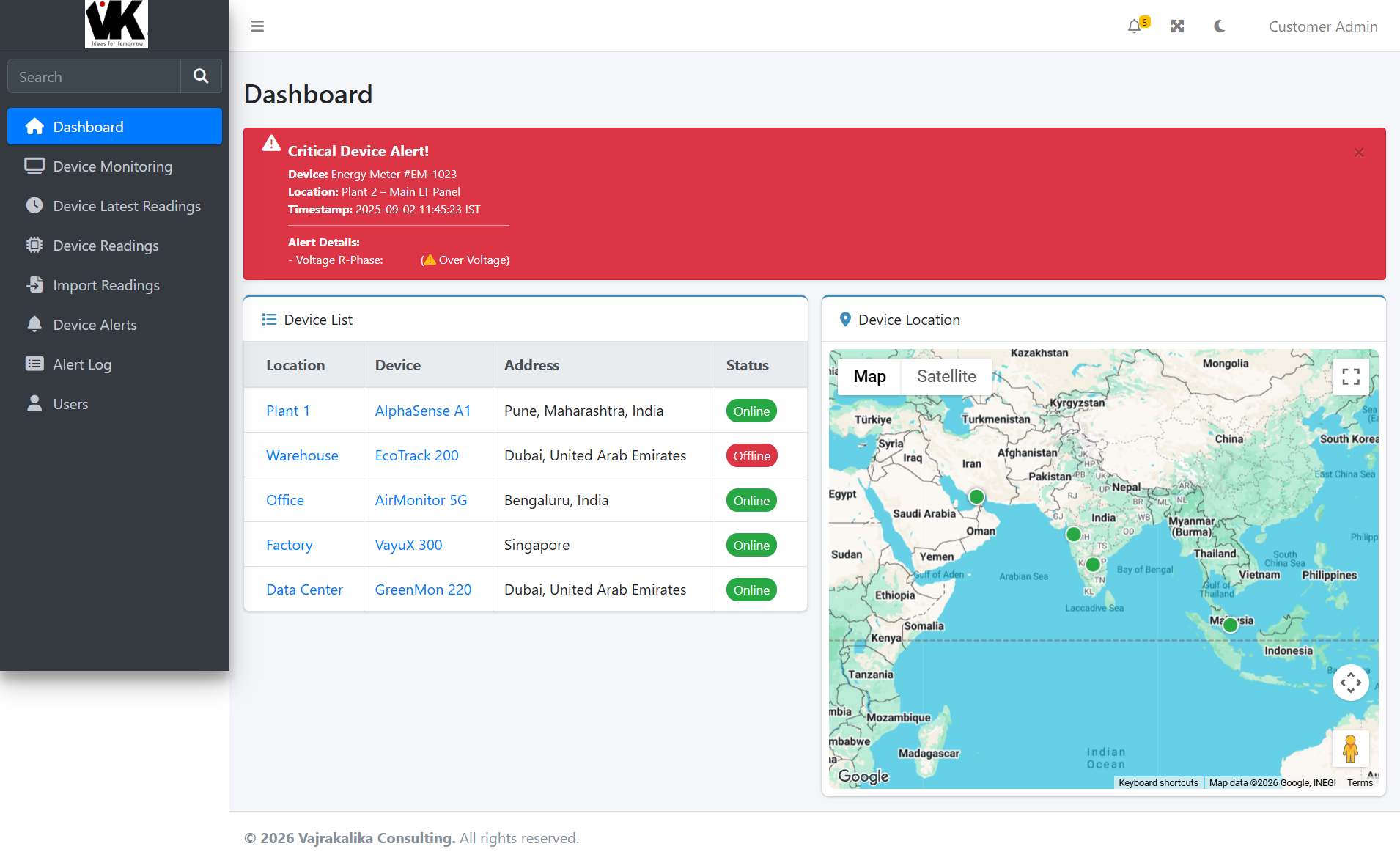Click the Pune device marker on map
Image resolution: width=1400 pixels, height=863 pixels.
tap(1074, 535)
